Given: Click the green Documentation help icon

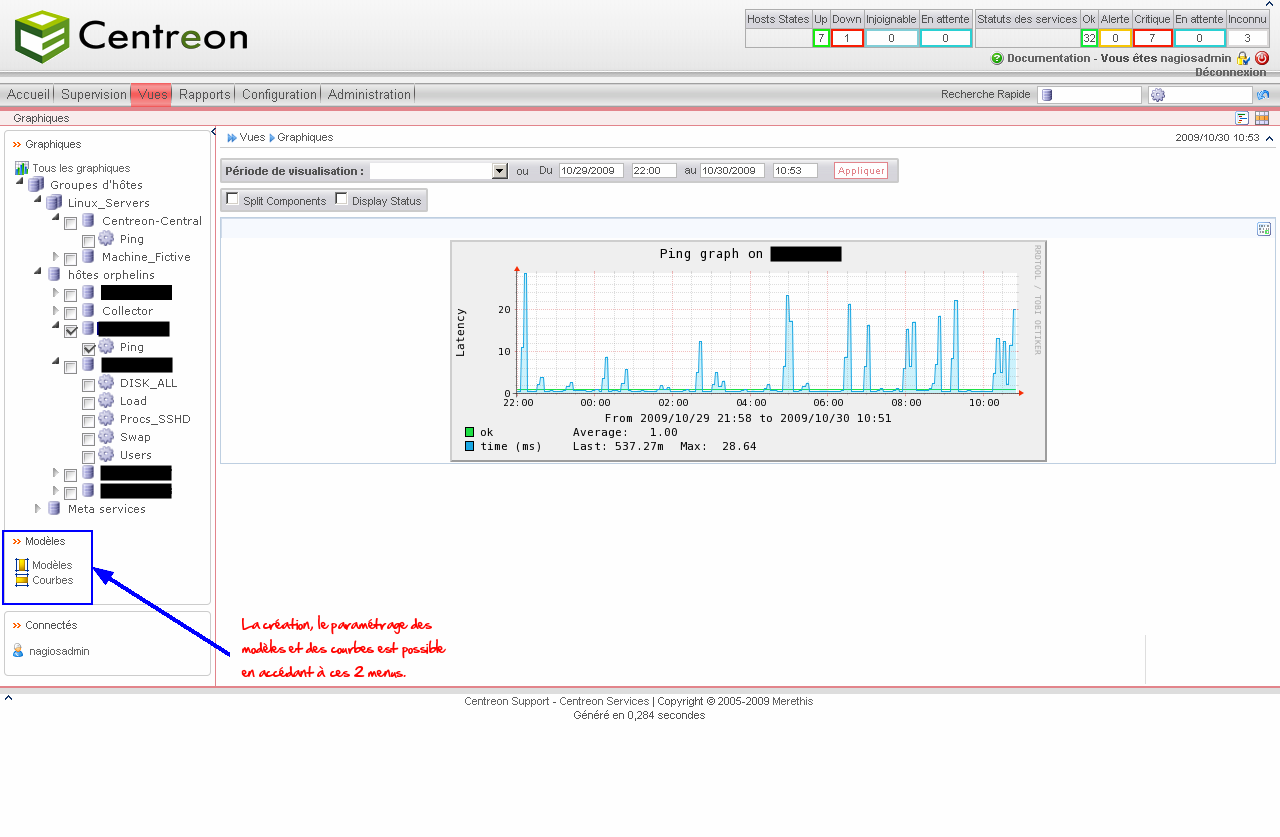Looking at the screenshot, I should click(x=997, y=59).
